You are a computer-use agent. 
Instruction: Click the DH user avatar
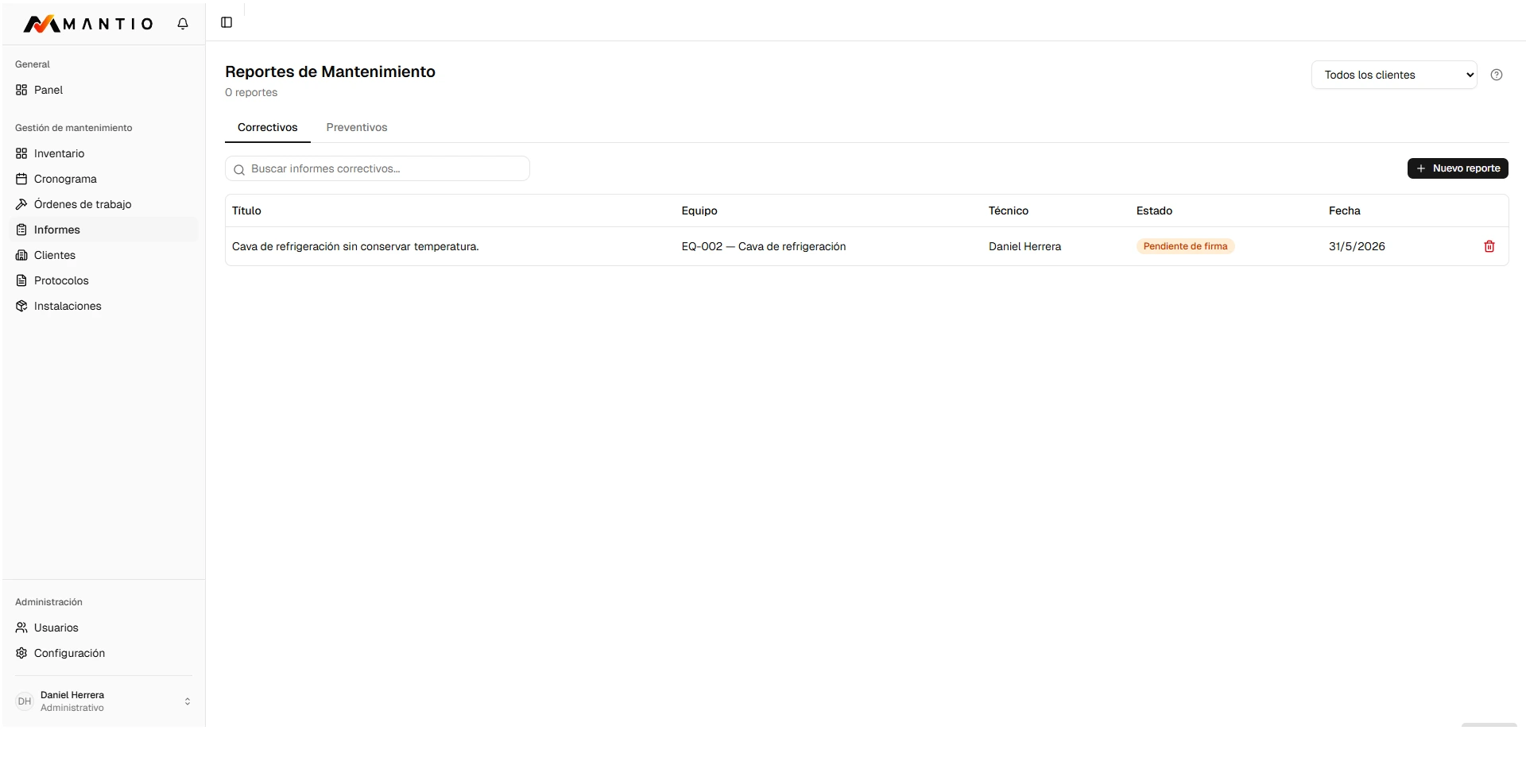click(25, 701)
